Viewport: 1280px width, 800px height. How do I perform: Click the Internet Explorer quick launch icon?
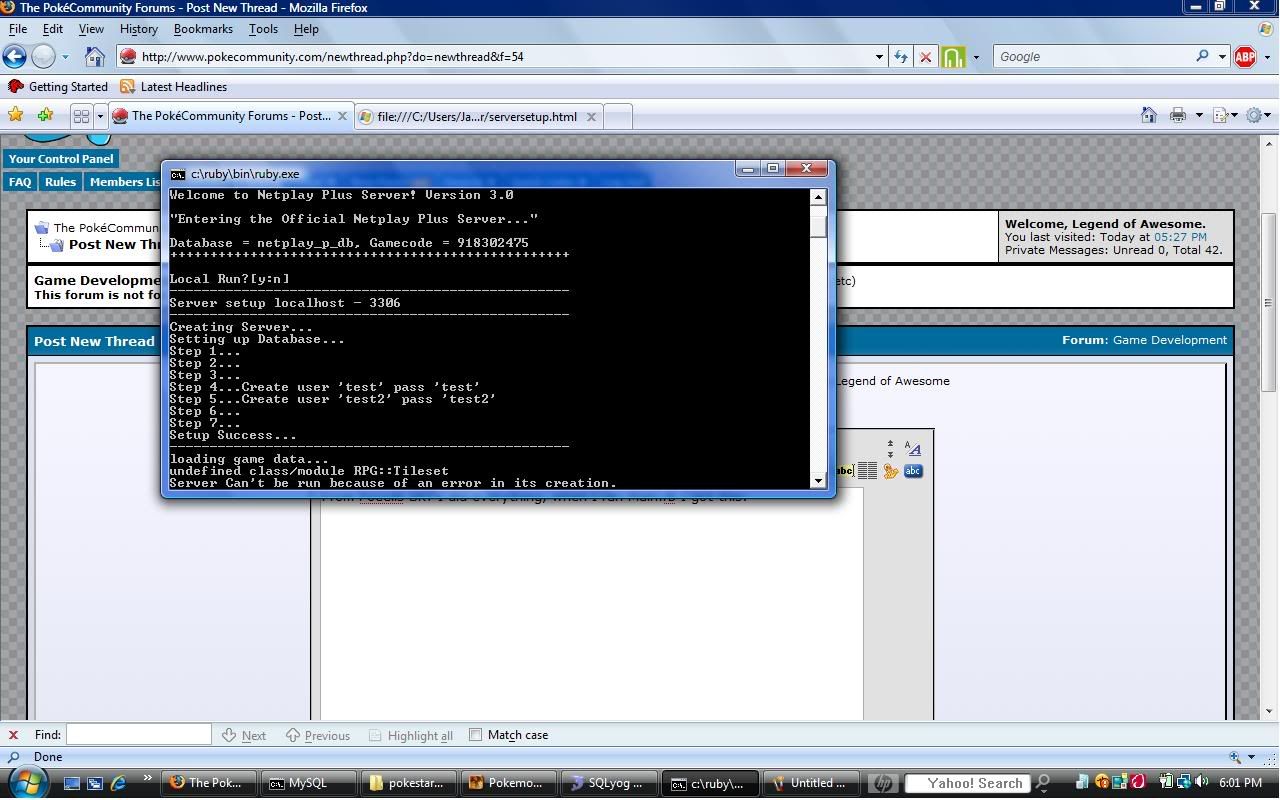(x=117, y=783)
